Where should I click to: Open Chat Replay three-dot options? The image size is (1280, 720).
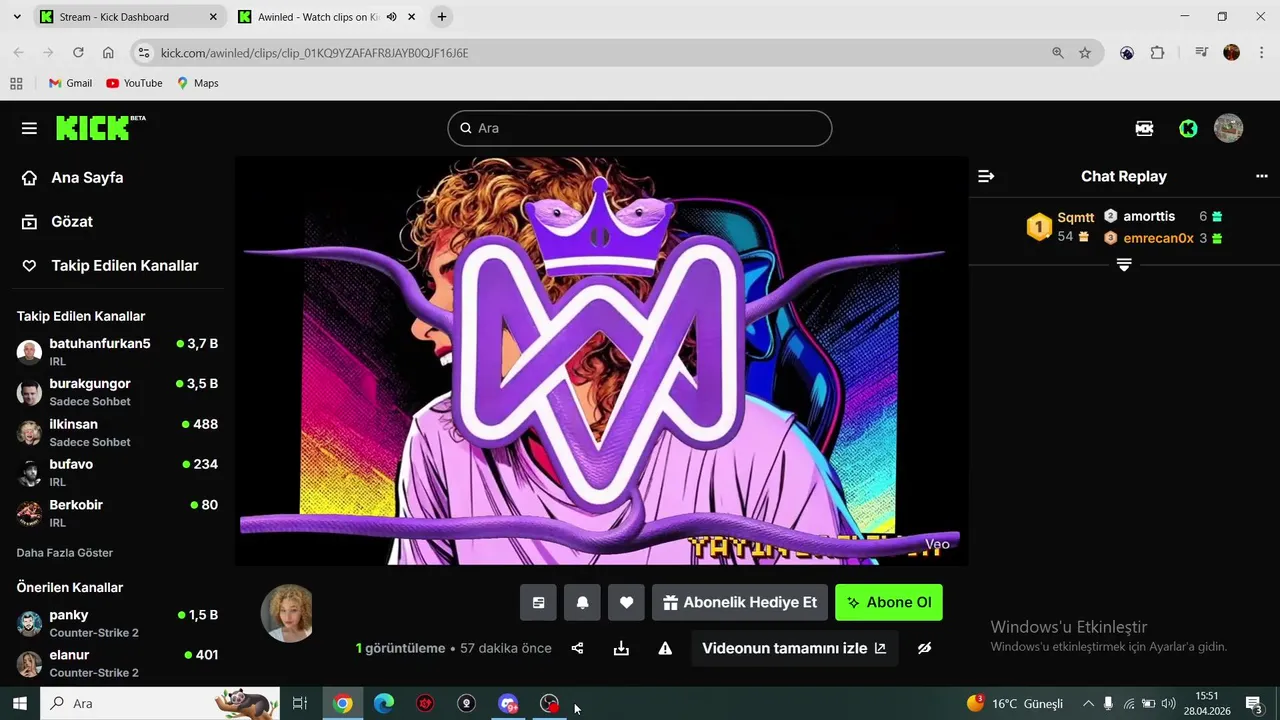coord(1261,176)
